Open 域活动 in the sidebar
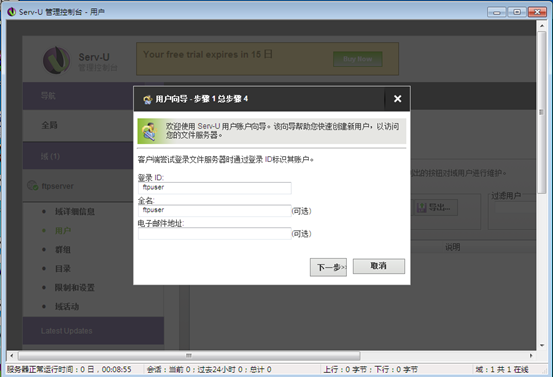 pos(67,306)
